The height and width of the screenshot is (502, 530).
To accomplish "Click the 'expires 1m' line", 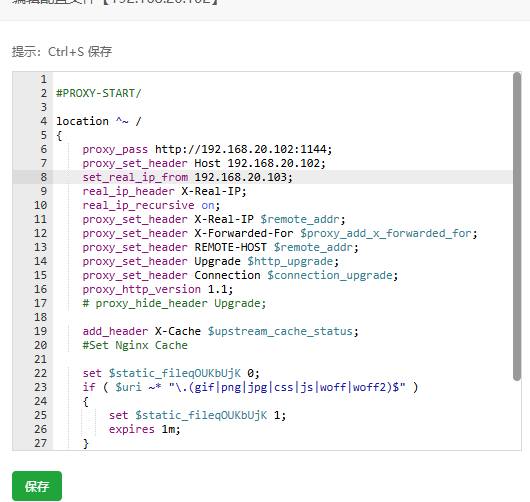I will point(145,430).
